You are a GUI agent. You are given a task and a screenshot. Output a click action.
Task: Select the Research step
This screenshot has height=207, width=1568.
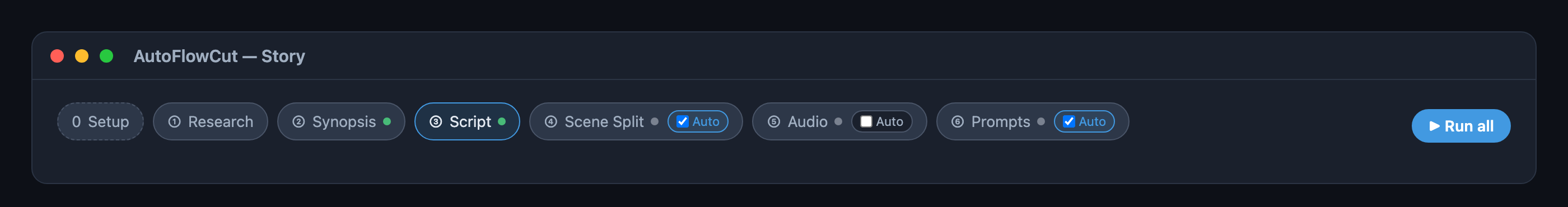point(211,122)
